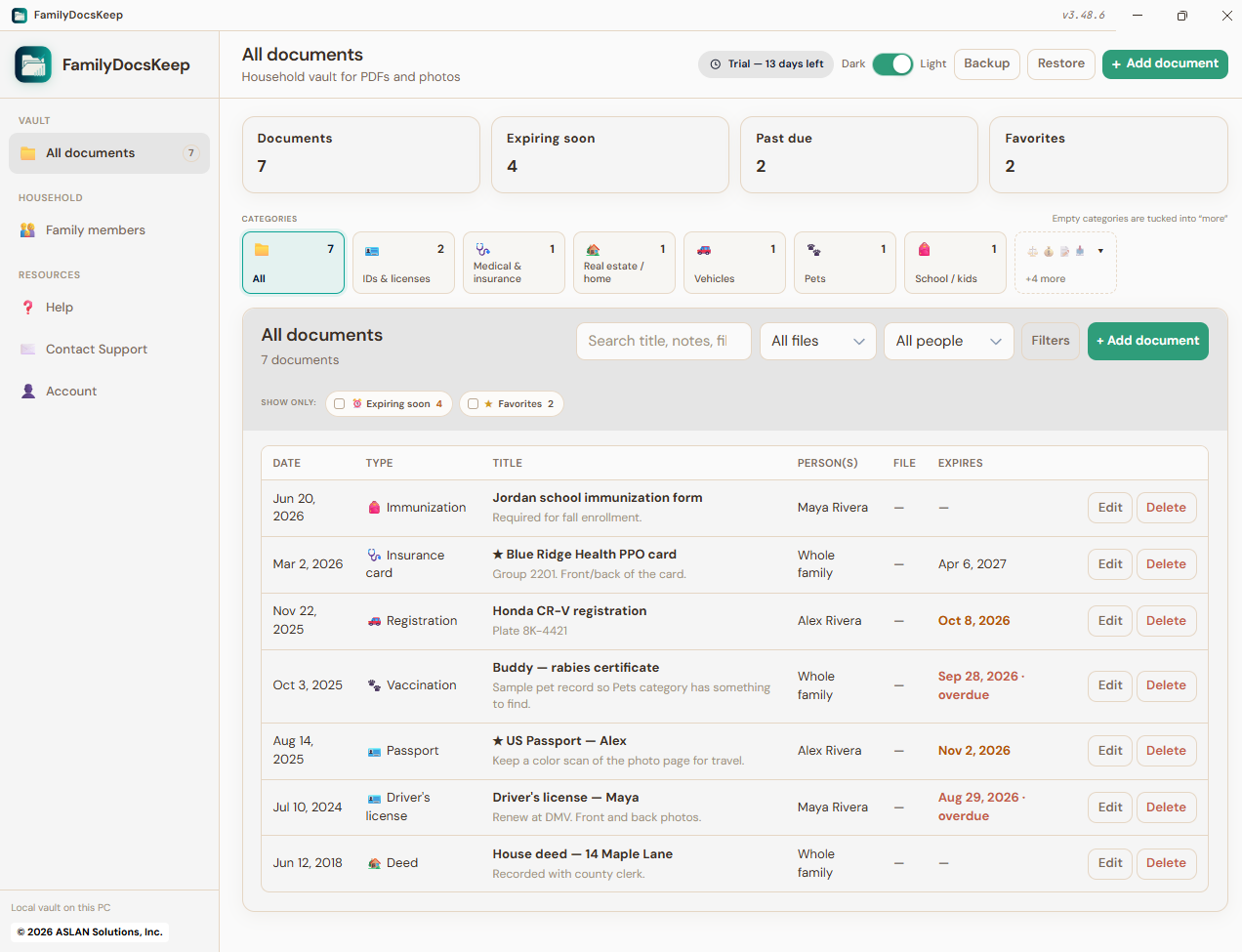Open All documents in the sidebar
The width and height of the screenshot is (1242, 952).
[109, 153]
